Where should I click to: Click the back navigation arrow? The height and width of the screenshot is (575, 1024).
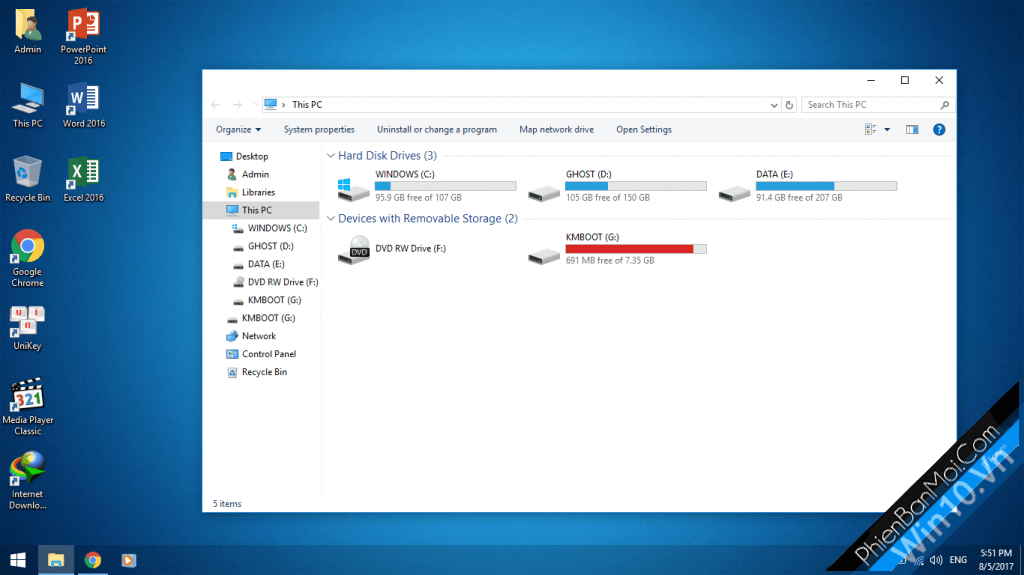pyautogui.click(x=216, y=105)
